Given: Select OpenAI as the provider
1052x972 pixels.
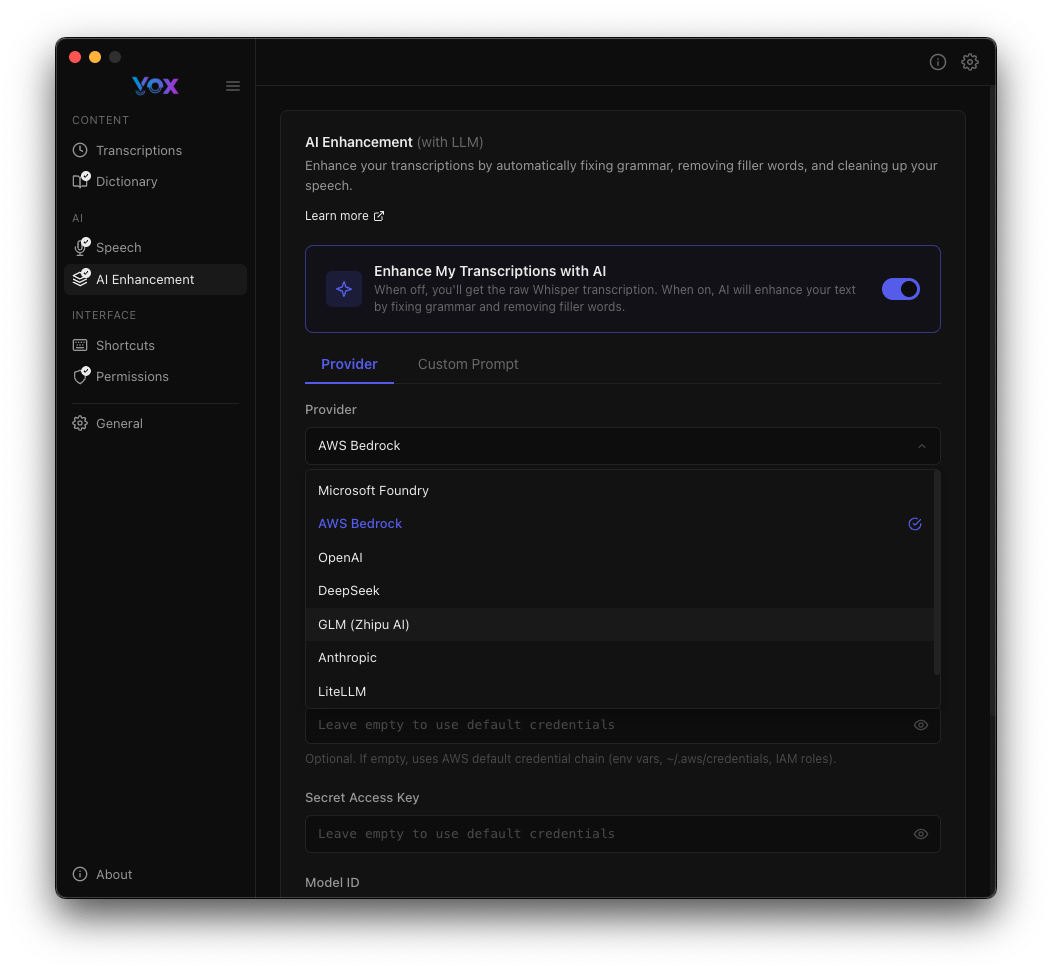Looking at the screenshot, I should pos(340,557).
